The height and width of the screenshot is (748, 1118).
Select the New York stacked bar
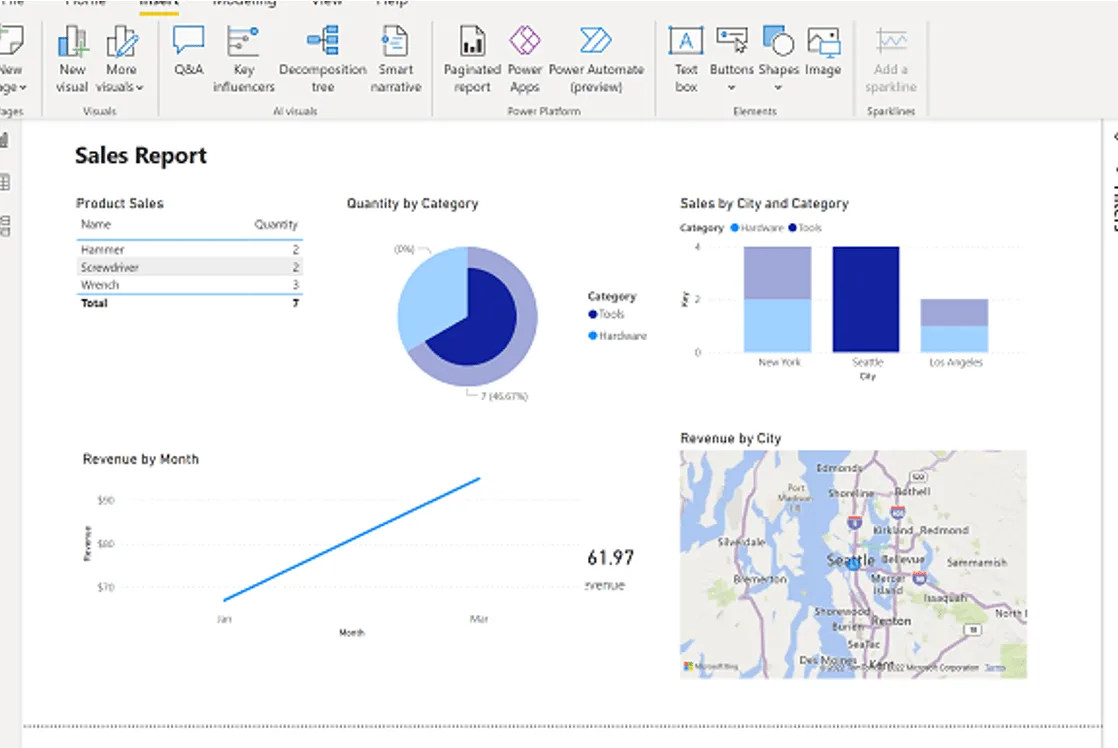tap(777, 299)
